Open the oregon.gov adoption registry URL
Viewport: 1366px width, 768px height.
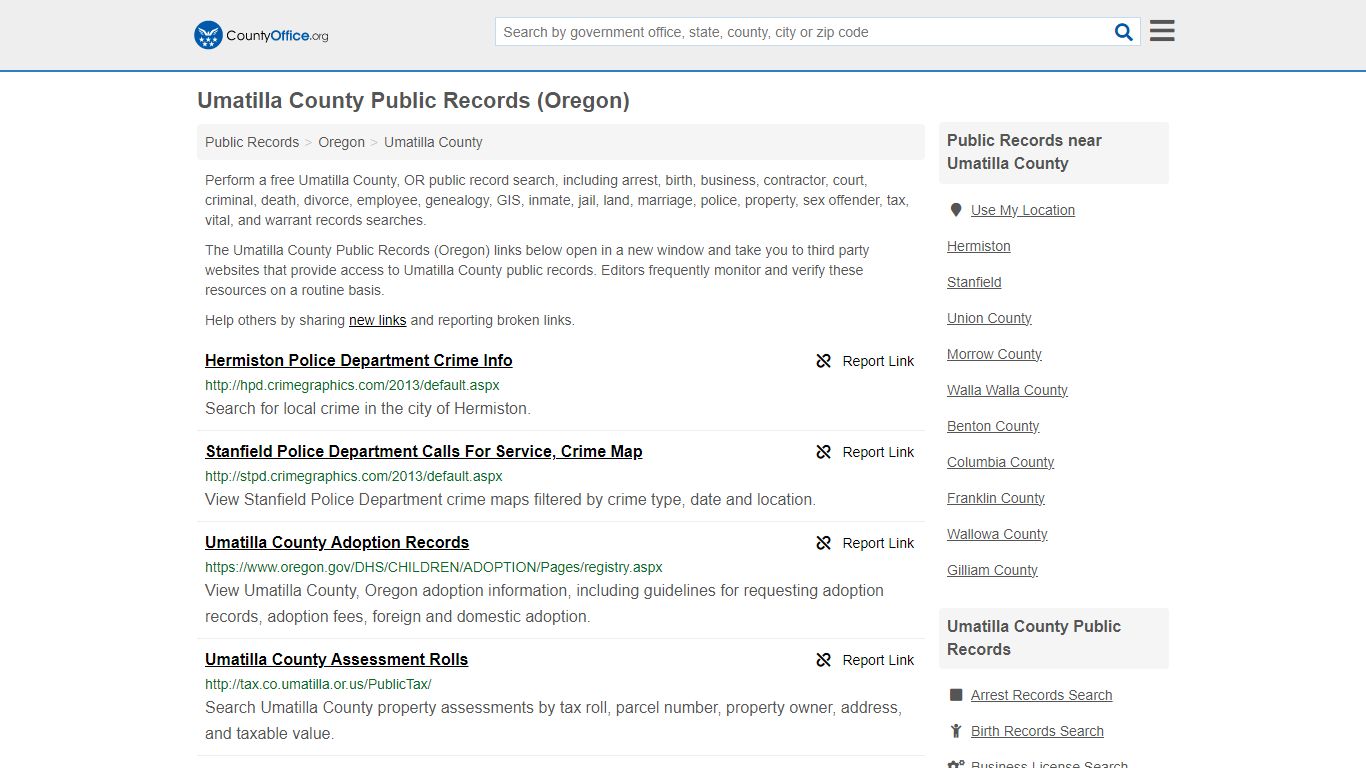434,567
